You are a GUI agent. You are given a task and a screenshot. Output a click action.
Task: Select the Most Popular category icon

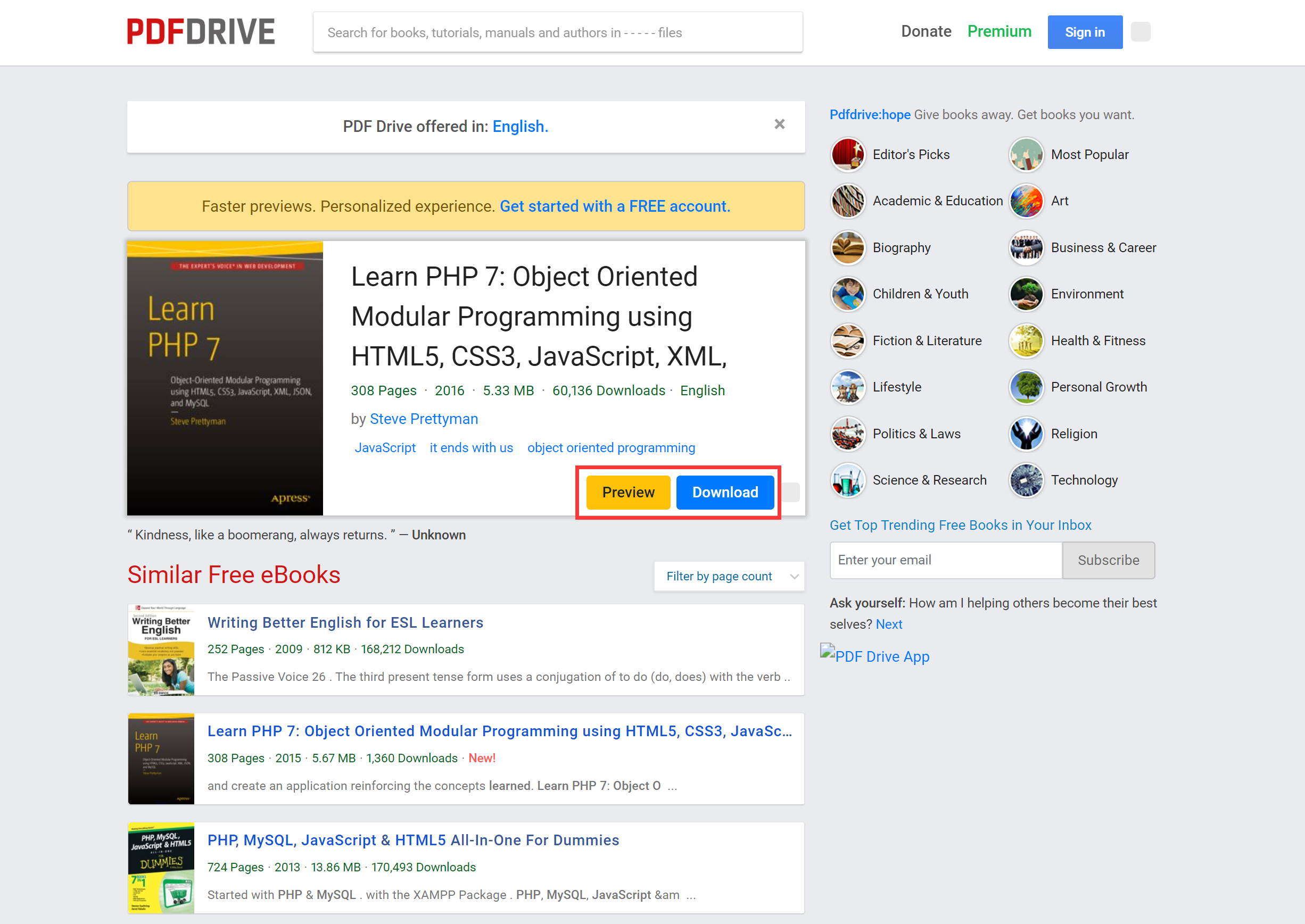pos(1026,154)
